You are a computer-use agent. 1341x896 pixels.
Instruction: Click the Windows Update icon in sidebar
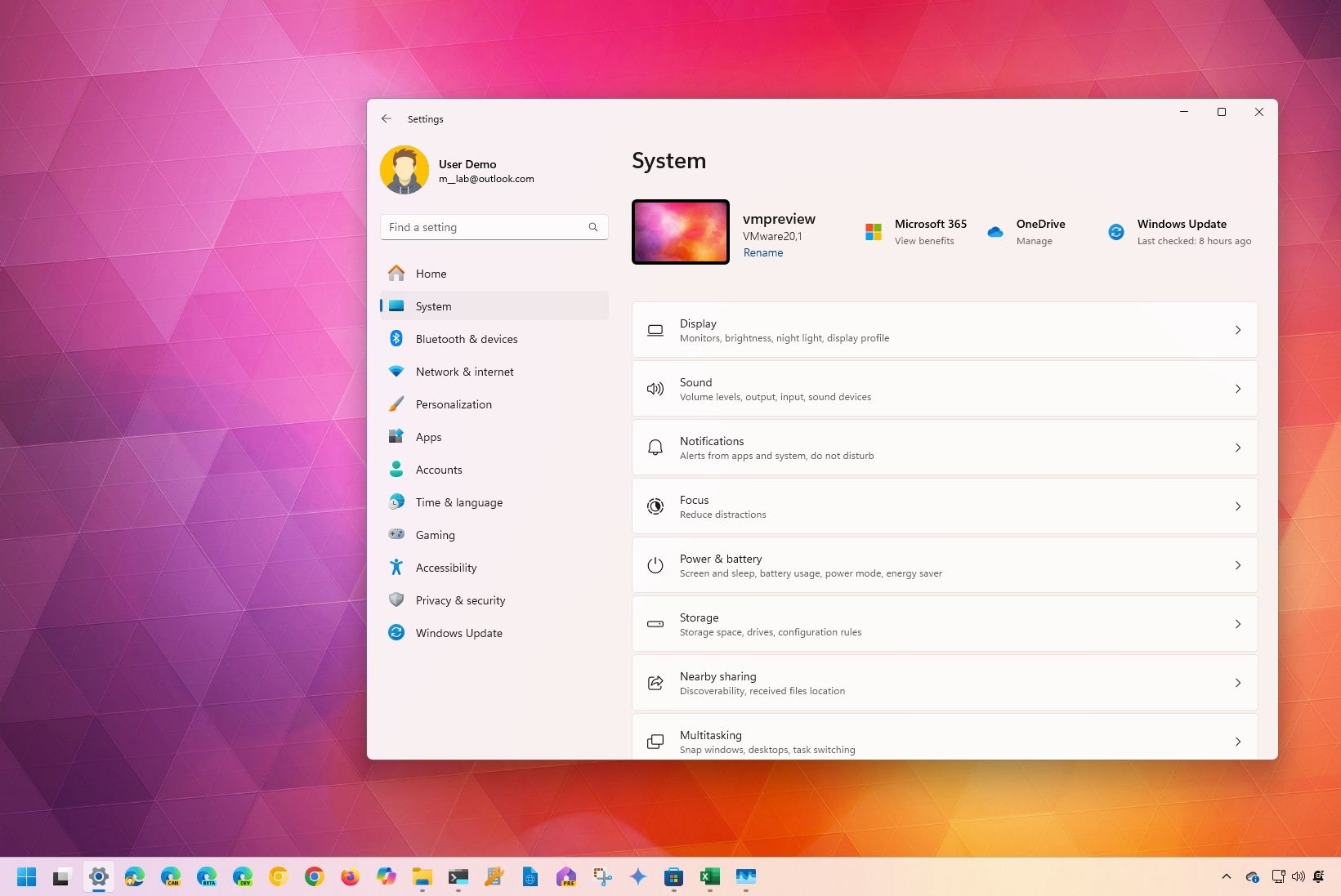[397, 632]
